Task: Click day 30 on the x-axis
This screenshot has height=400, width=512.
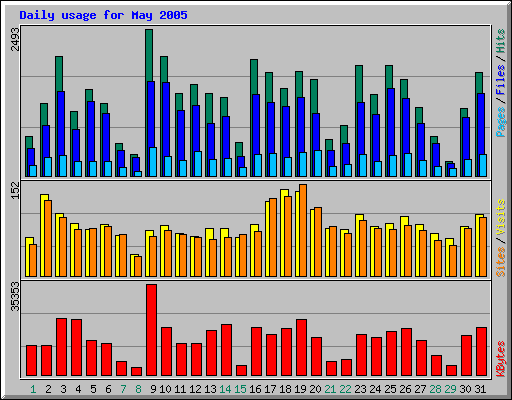Action: click(x=465, y=389)
